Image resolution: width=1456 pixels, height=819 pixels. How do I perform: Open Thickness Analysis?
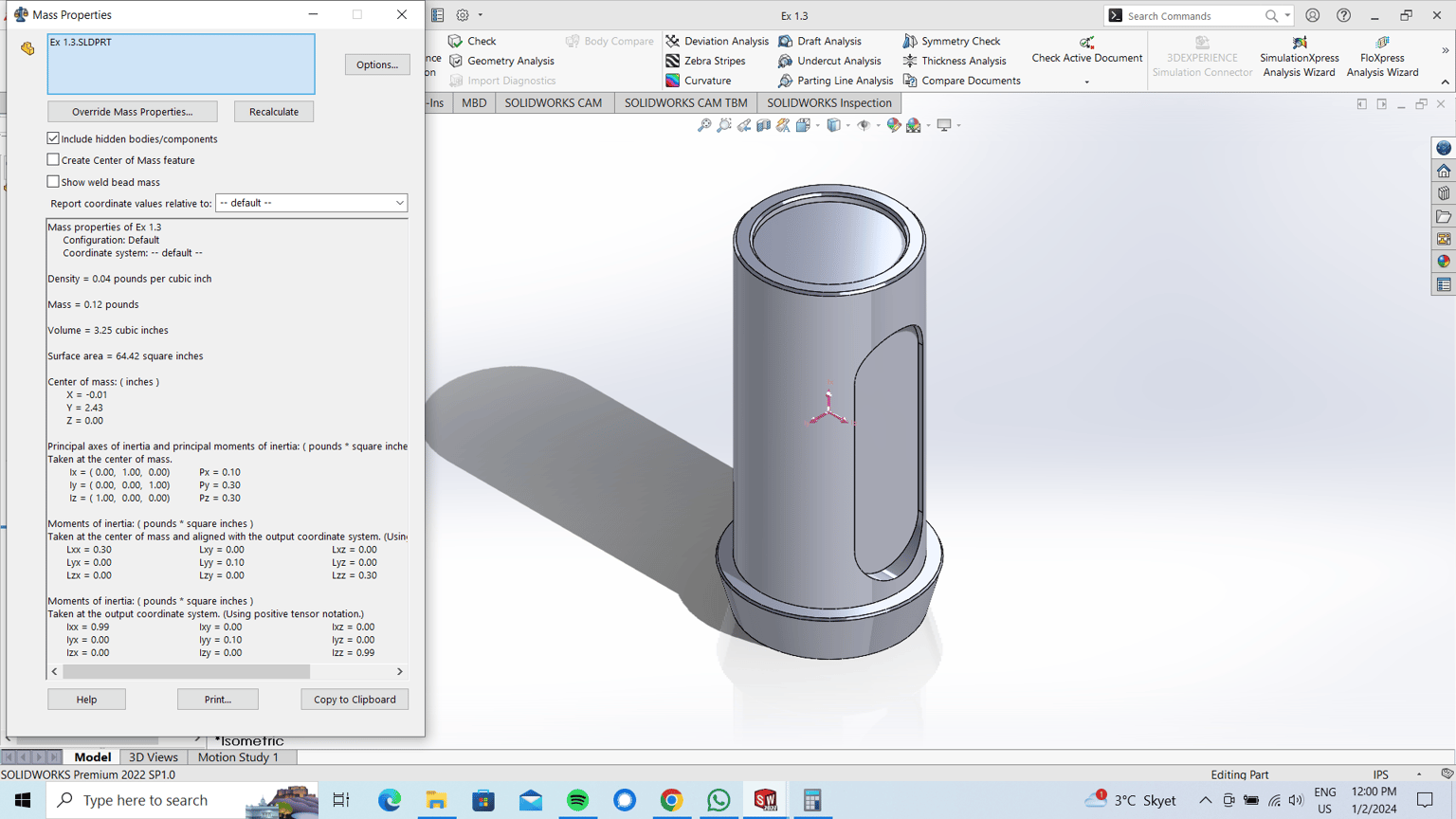954,61
